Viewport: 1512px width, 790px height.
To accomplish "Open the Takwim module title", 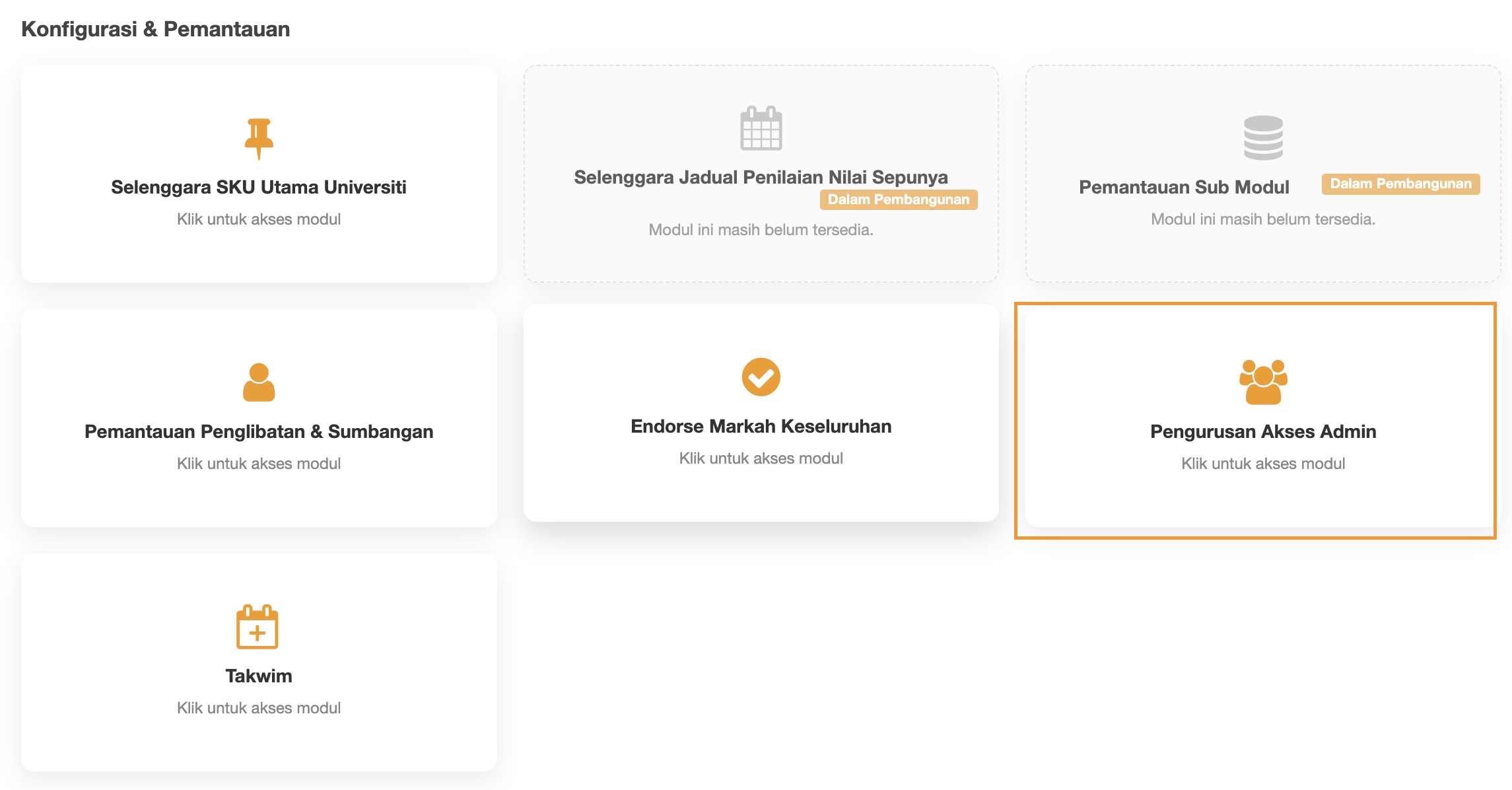I will point(259,676).
